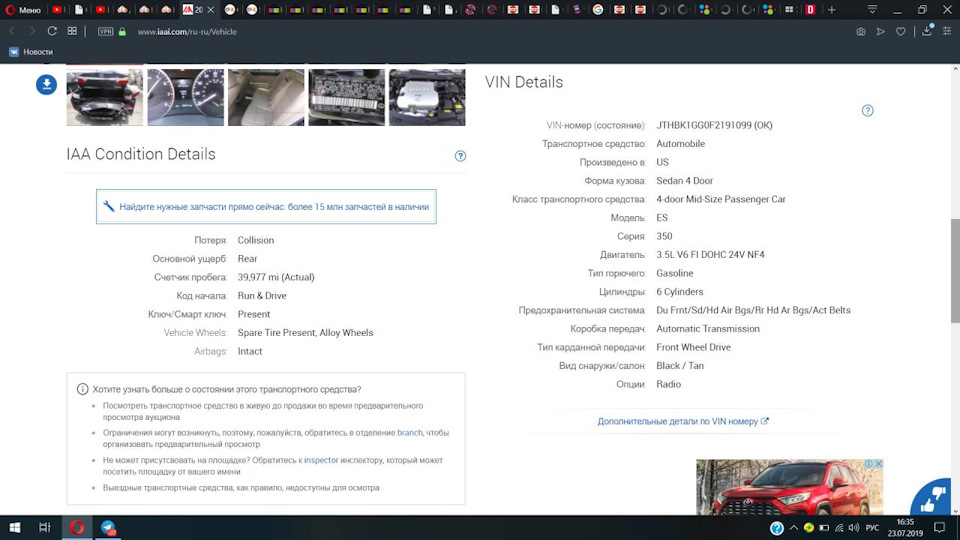Click the page vertical scrollbar thumb
Viewport: 960px width, 540px height.
[x=955, y=270]
